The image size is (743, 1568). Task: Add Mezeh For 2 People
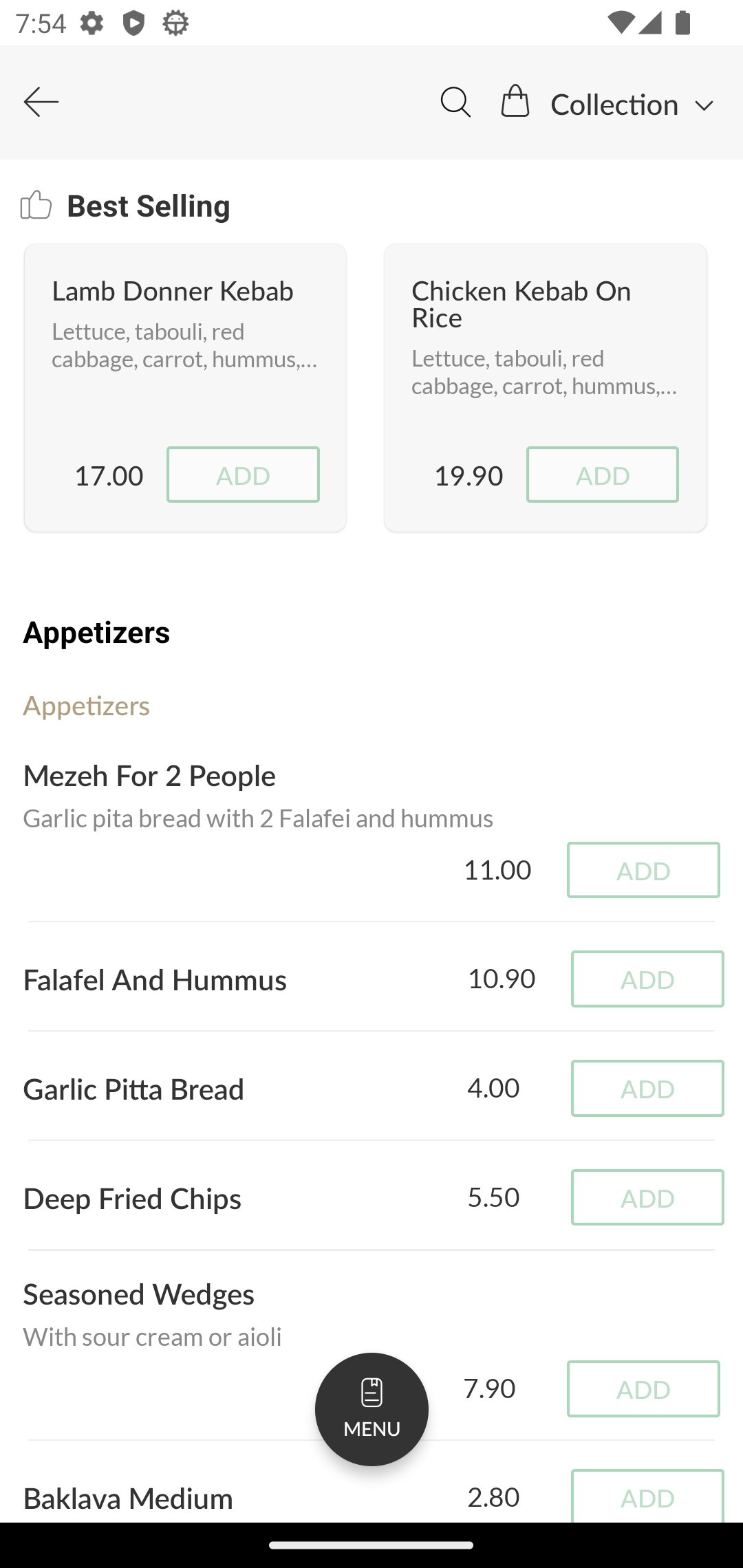pyautogui.click(x=643, y=870)
